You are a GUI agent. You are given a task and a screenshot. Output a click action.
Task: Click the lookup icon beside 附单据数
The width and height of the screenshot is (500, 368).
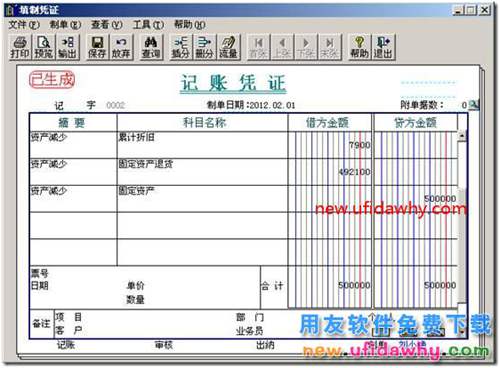click(x=474, y=105)
